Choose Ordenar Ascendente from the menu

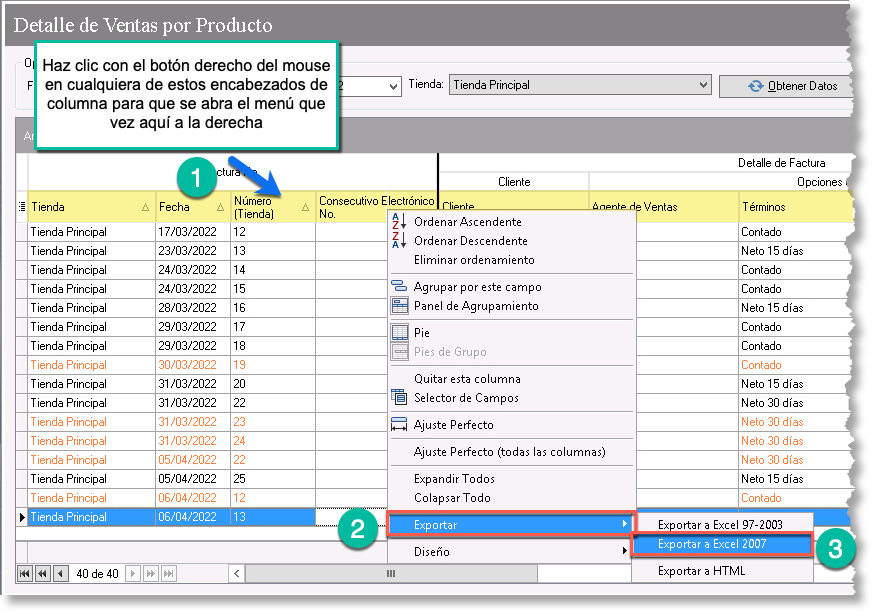click(512, 221)
